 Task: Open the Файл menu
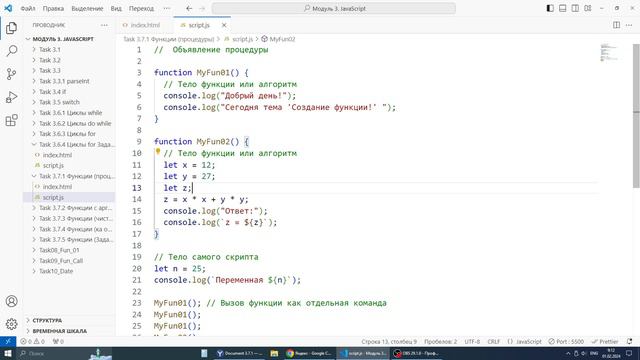pos(28,8)
